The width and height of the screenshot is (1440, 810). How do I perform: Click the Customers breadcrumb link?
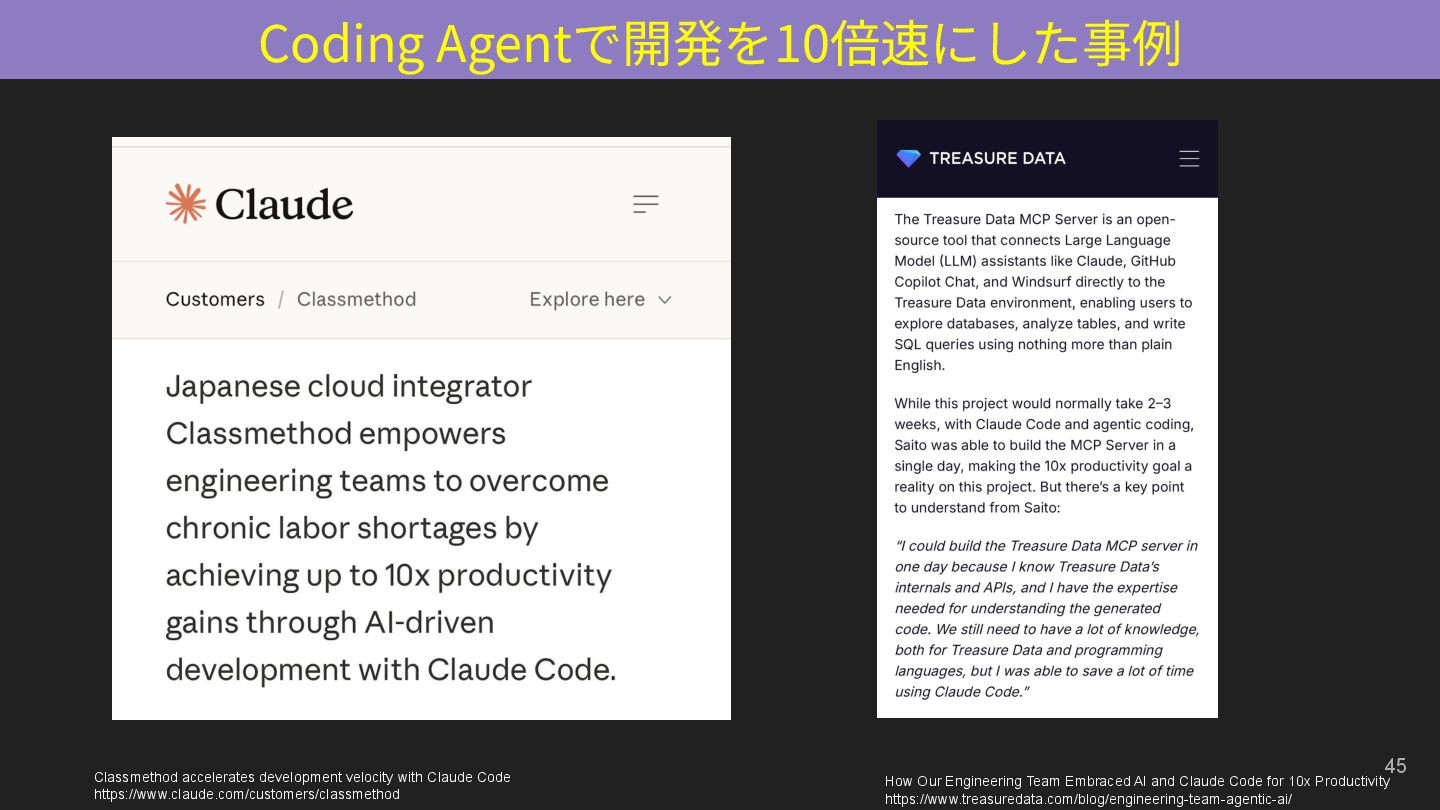[215, 299]
